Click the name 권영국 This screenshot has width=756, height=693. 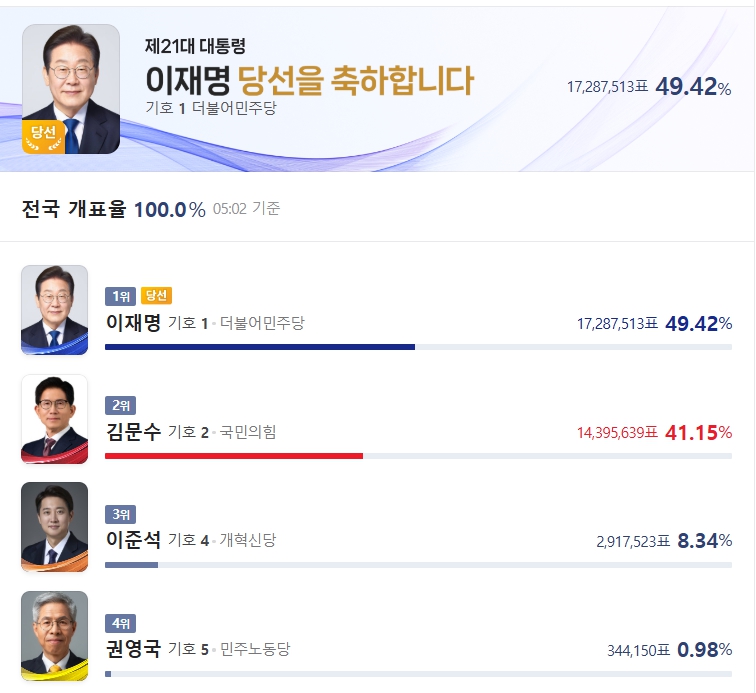(134, 649)
